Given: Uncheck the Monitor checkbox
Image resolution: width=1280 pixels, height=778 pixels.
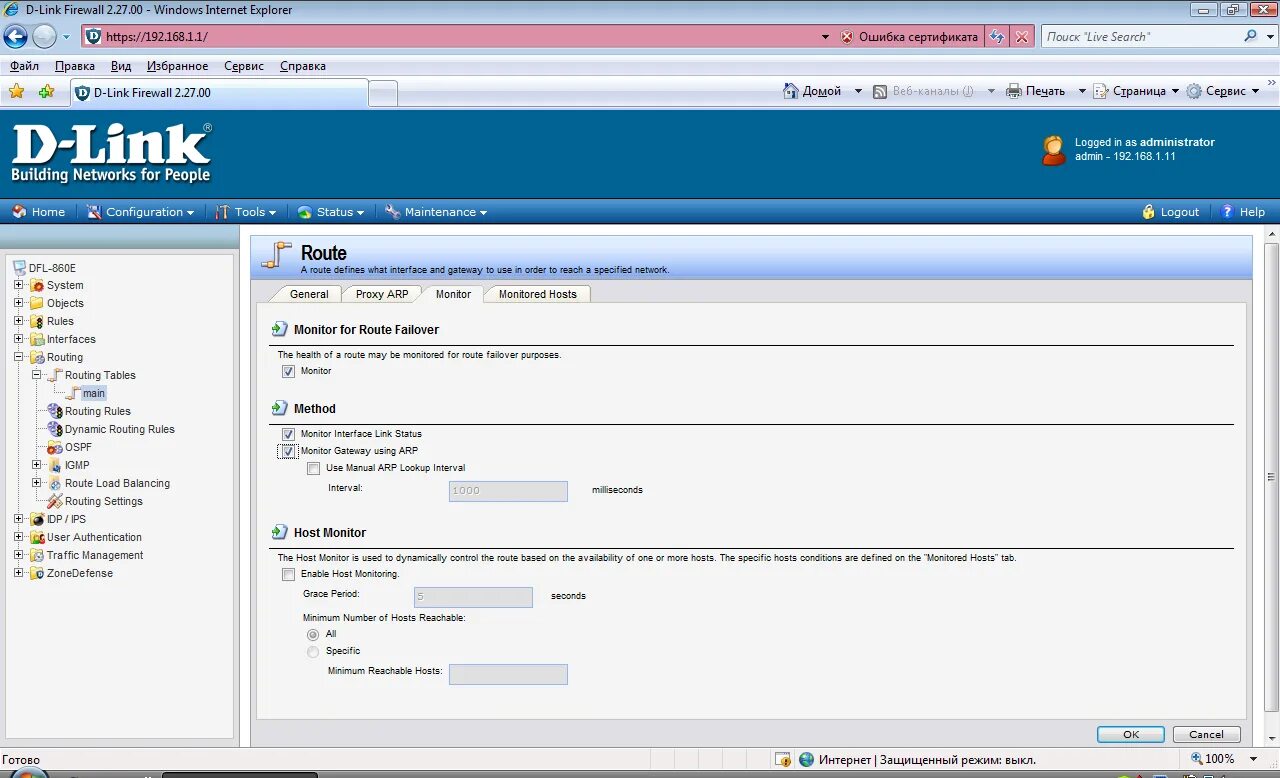Looking at the screenshot, I should point(289,371).
